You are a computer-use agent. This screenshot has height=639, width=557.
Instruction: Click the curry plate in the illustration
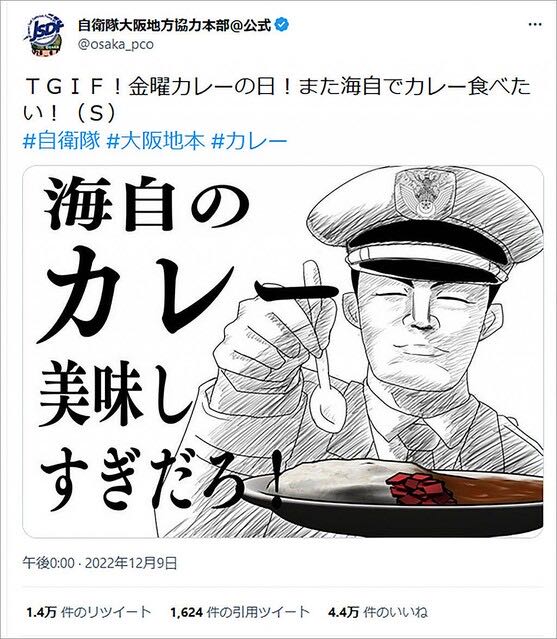(393, 498)
